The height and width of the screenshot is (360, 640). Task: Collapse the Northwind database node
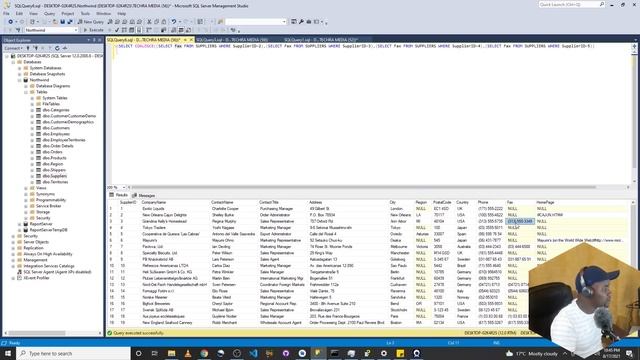tap(20, 80)
